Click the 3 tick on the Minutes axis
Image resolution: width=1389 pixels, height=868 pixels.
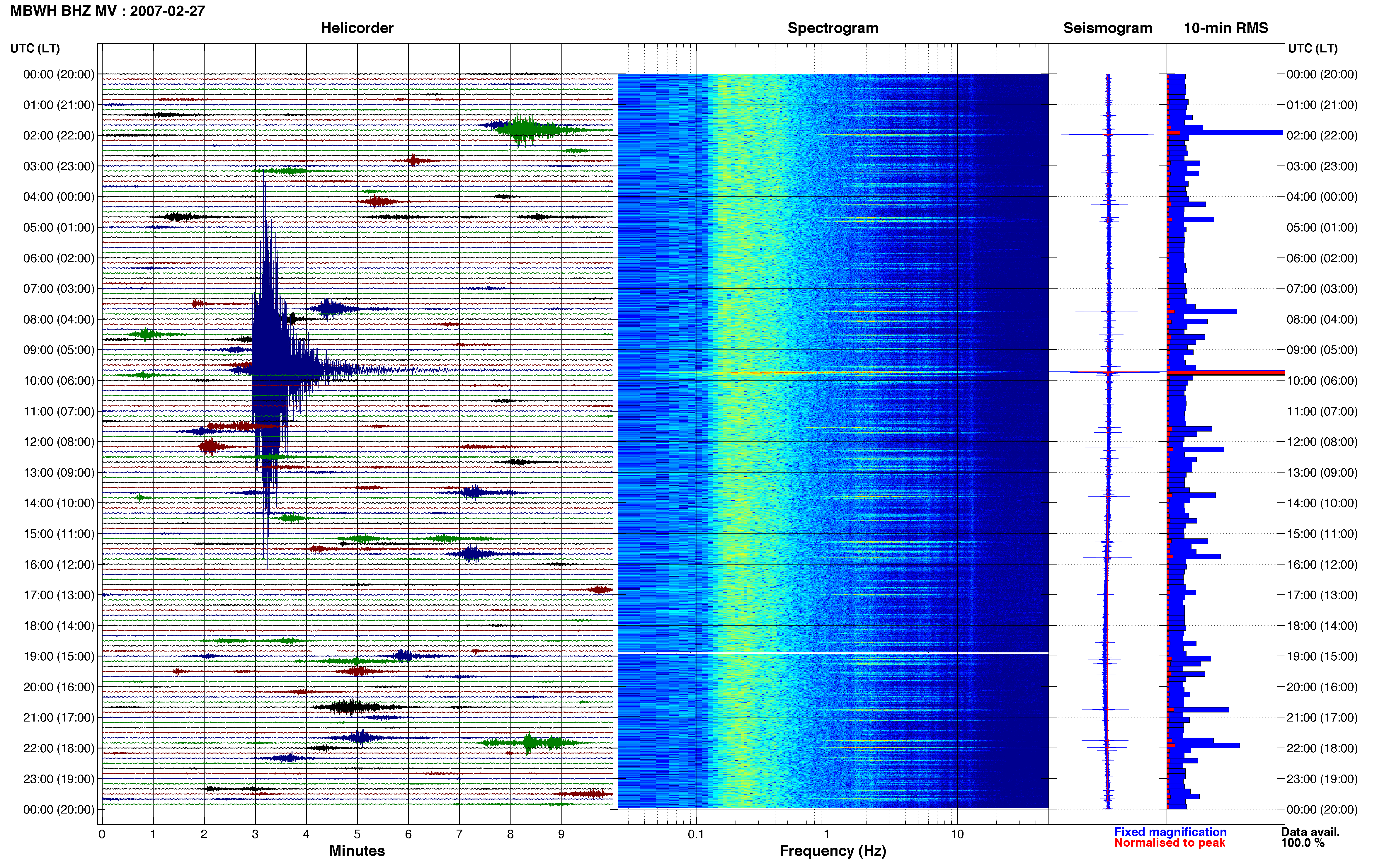(255, 834)
